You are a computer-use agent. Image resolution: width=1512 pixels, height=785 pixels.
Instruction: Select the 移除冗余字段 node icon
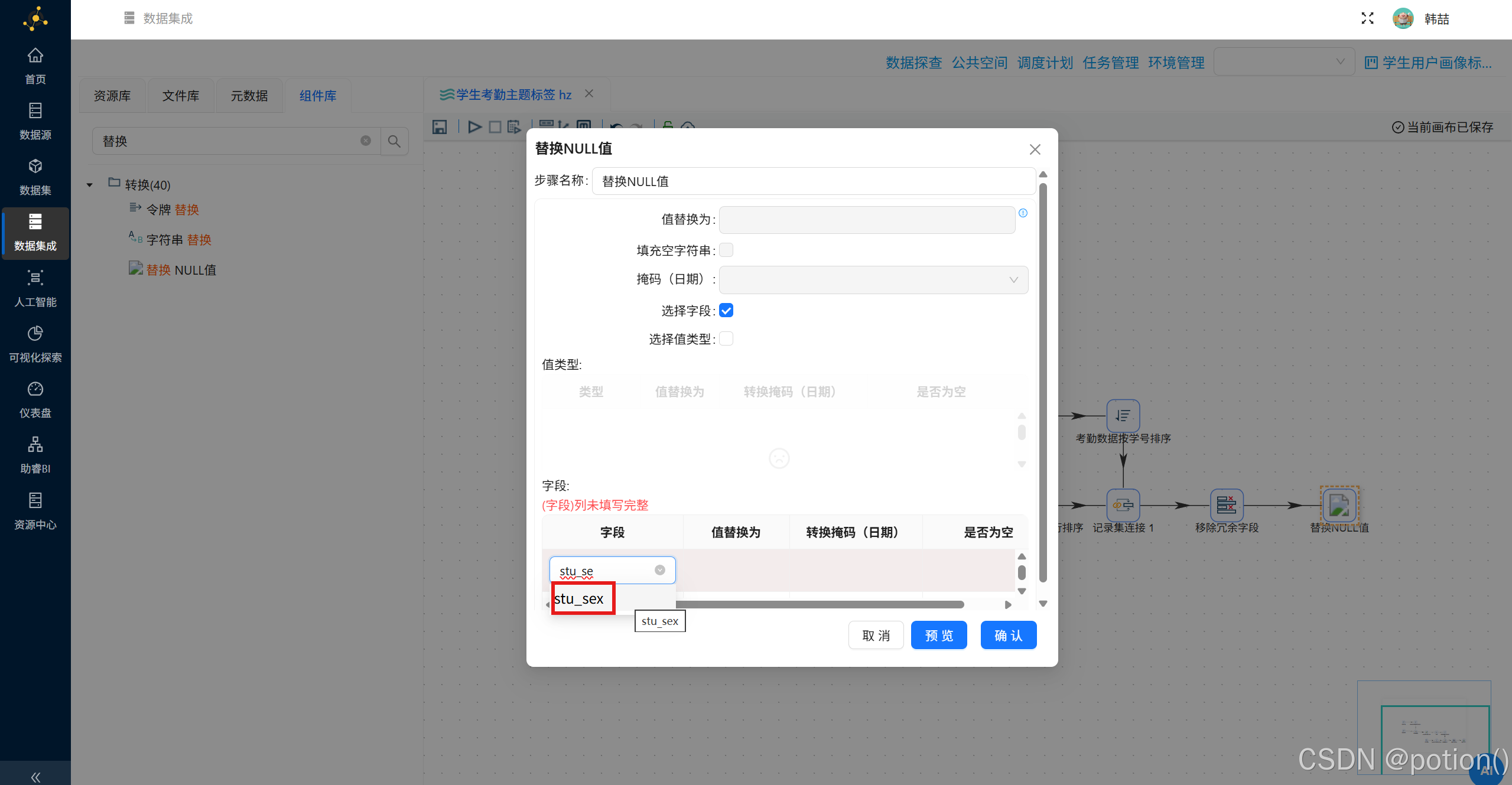point(1227,505)
